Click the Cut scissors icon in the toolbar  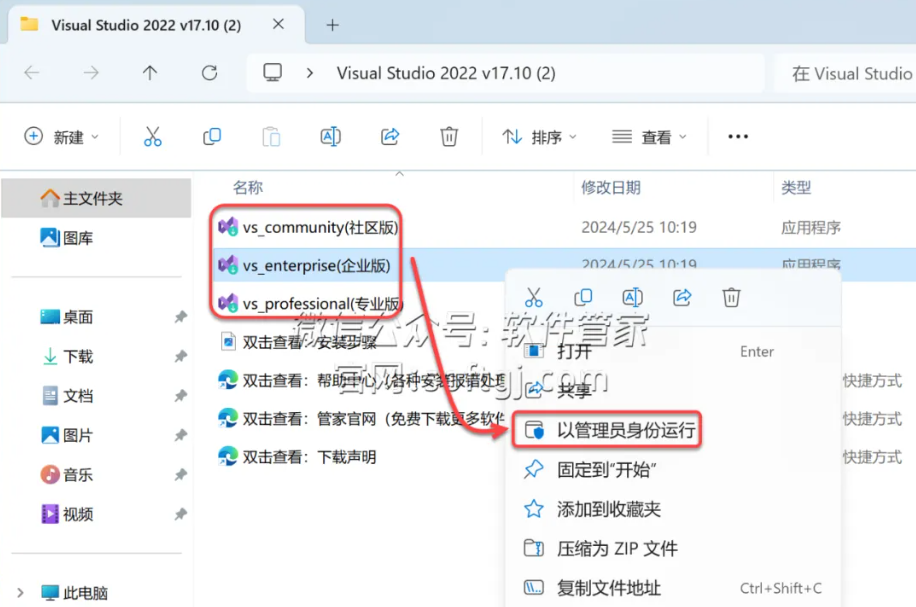click(x=152, y=136)
